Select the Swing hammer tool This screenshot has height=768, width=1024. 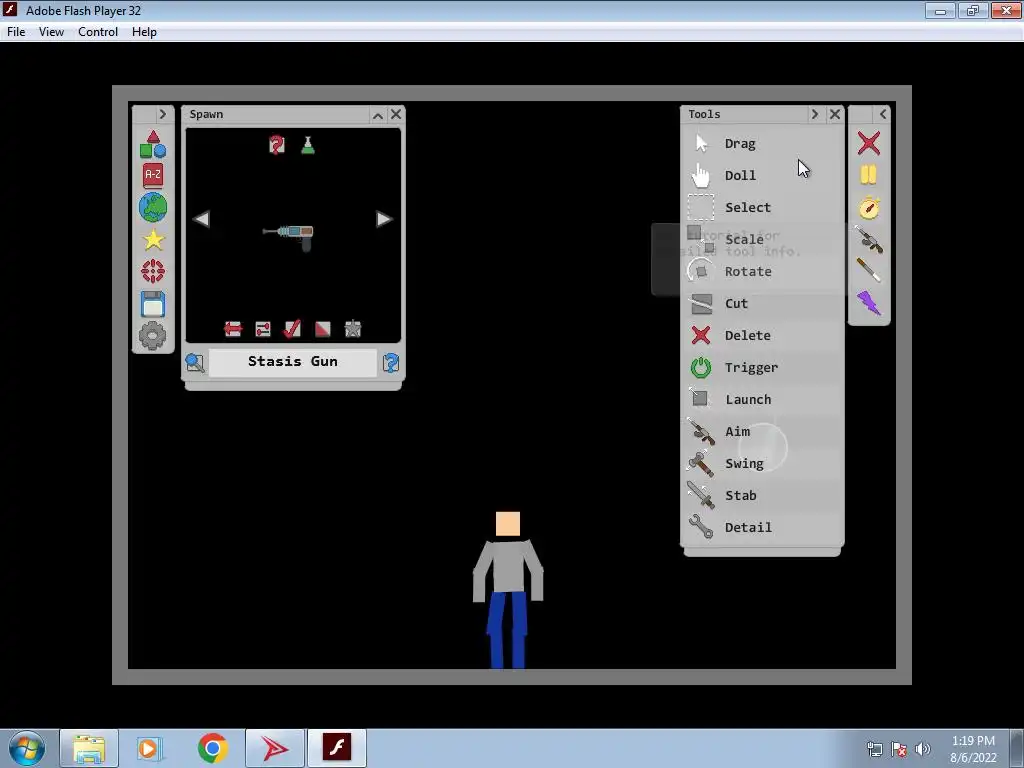coord(762,464)
